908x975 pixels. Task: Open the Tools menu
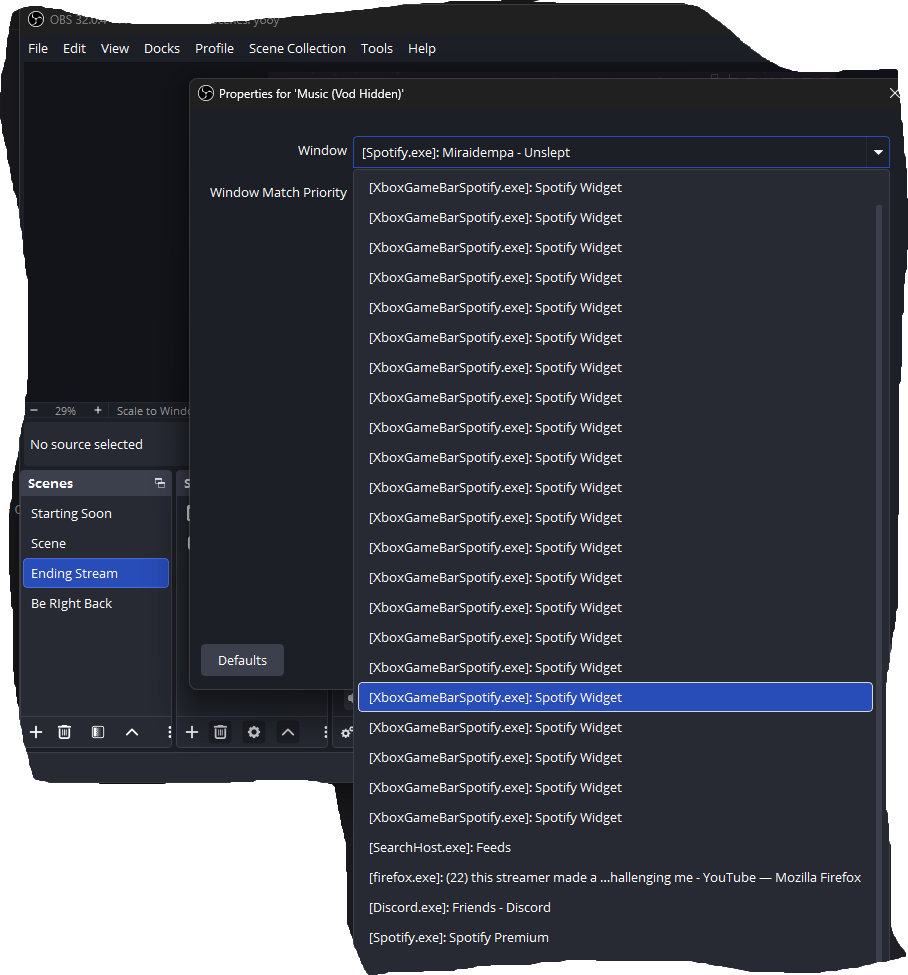(x=377, y=49)
